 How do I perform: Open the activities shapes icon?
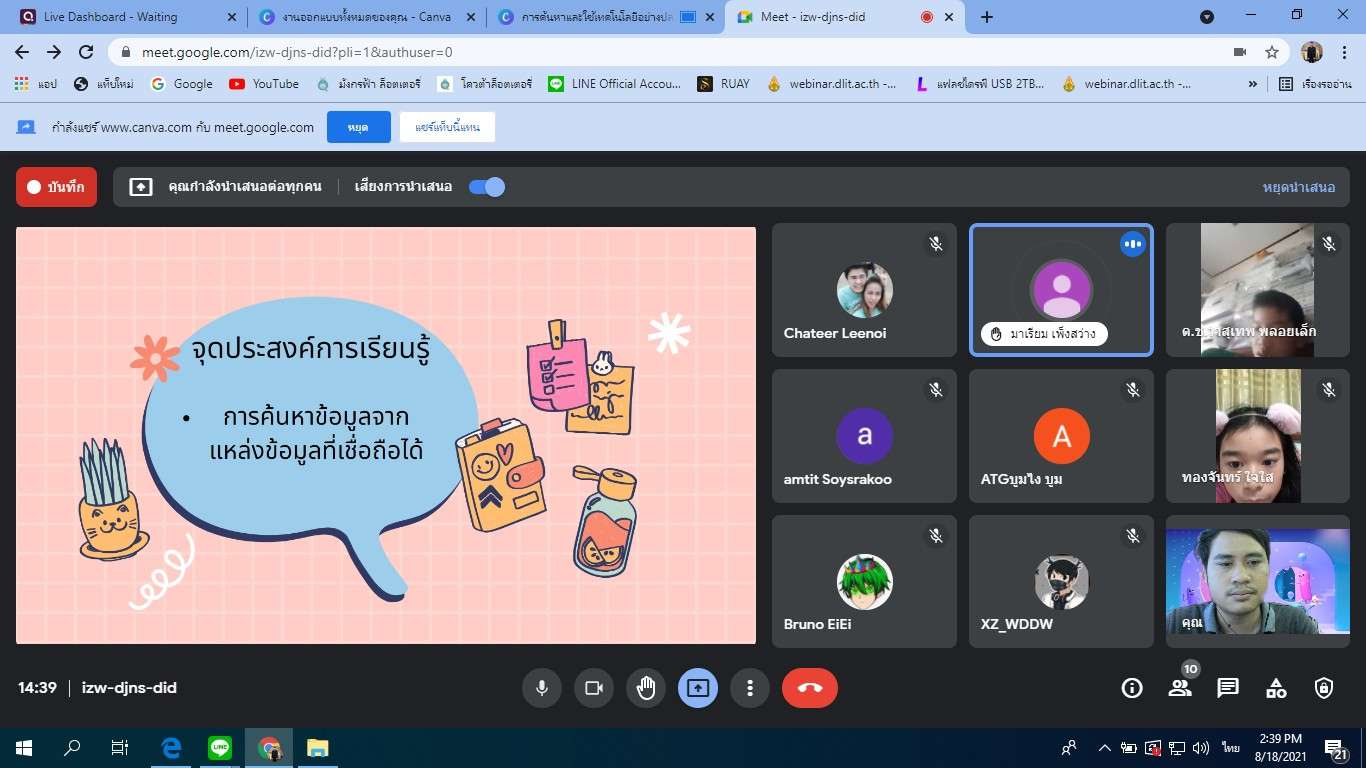tap(1276, 688)
